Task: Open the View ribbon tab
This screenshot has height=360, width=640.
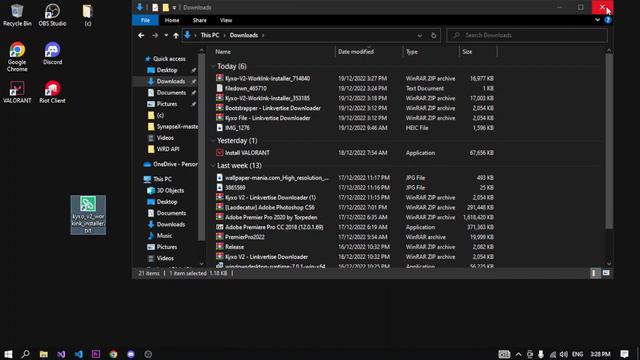Action: click(x=226, y=20)
